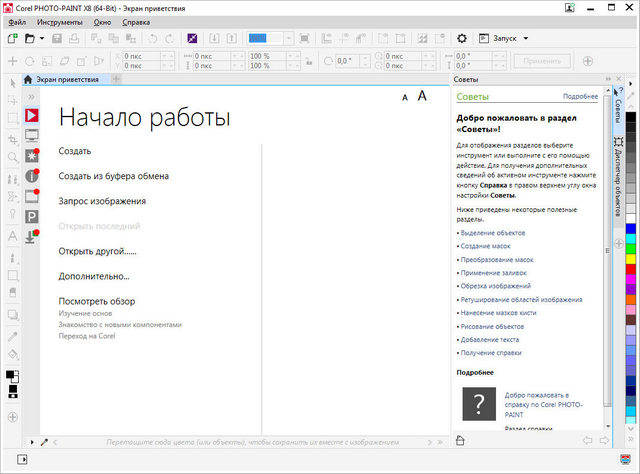Click the settings gear icon in toolbar

coord(462,38)
